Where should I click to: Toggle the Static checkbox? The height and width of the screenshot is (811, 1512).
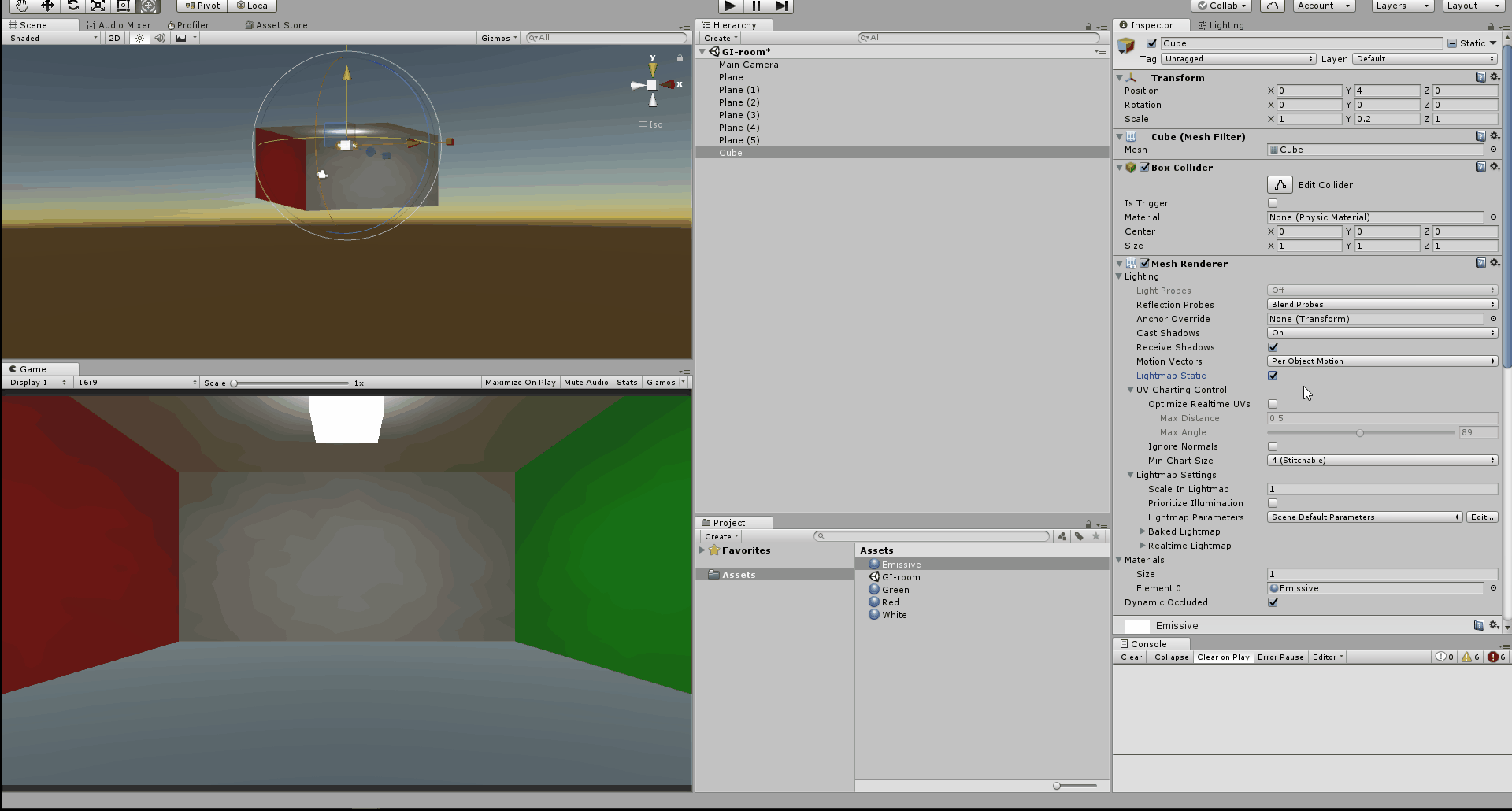pos(1452,43)
